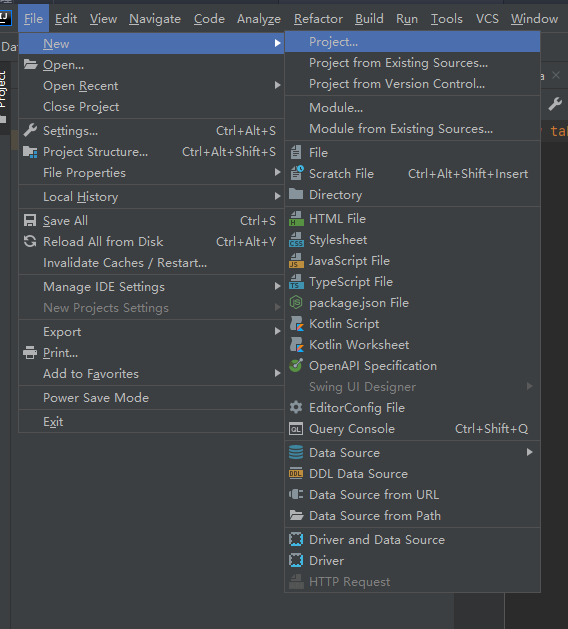Click the Project Structure icon

pyautogui.click(x=30, y=152)
